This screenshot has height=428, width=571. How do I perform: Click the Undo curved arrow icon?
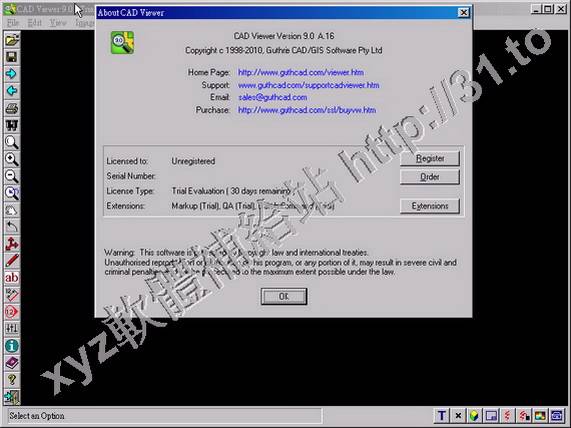12,227
